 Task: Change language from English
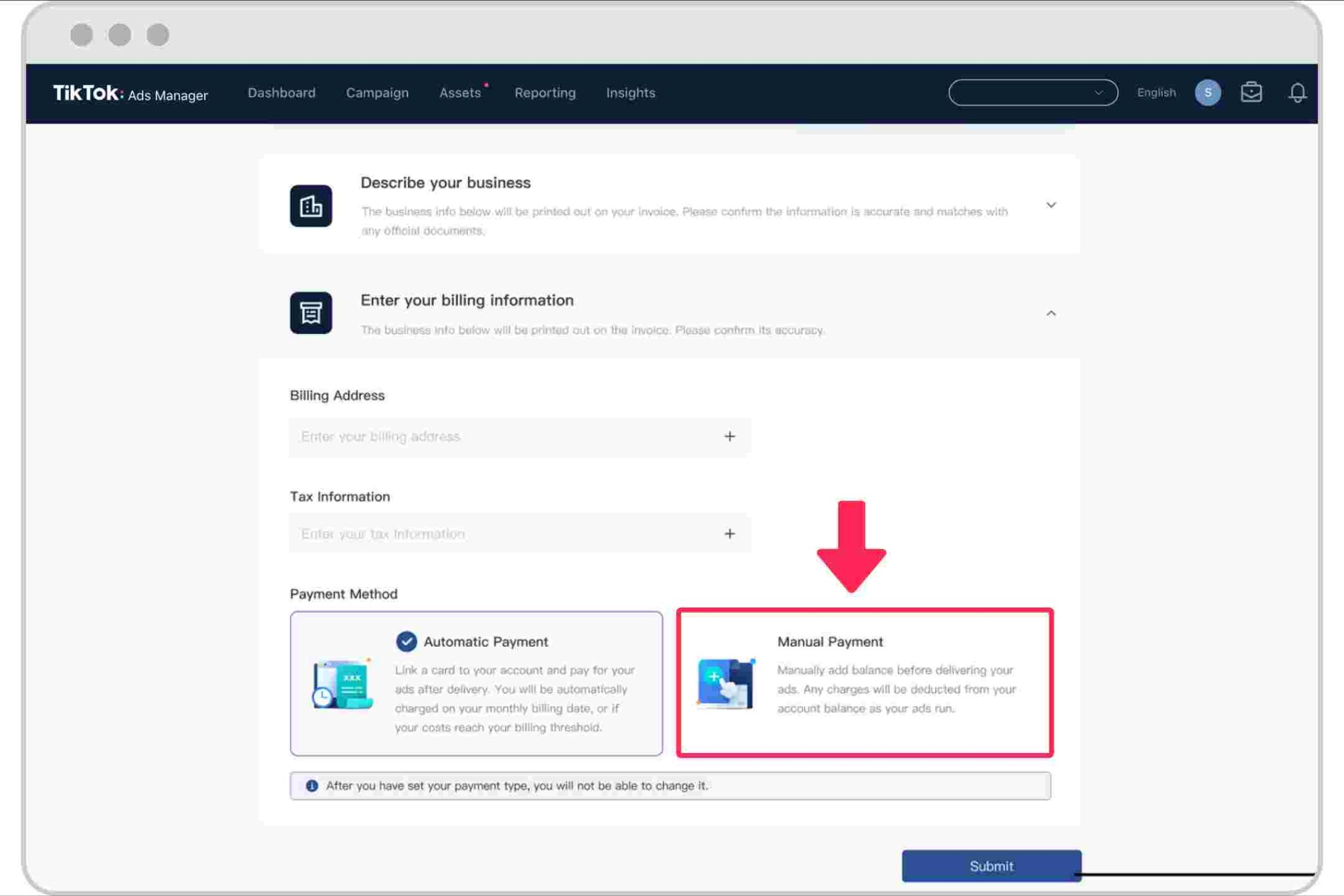pyautogui.click(x=1156, y=92)
